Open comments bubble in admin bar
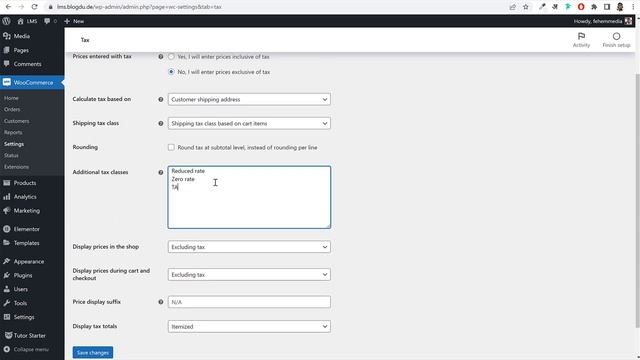640x360 pixels. 50,21
